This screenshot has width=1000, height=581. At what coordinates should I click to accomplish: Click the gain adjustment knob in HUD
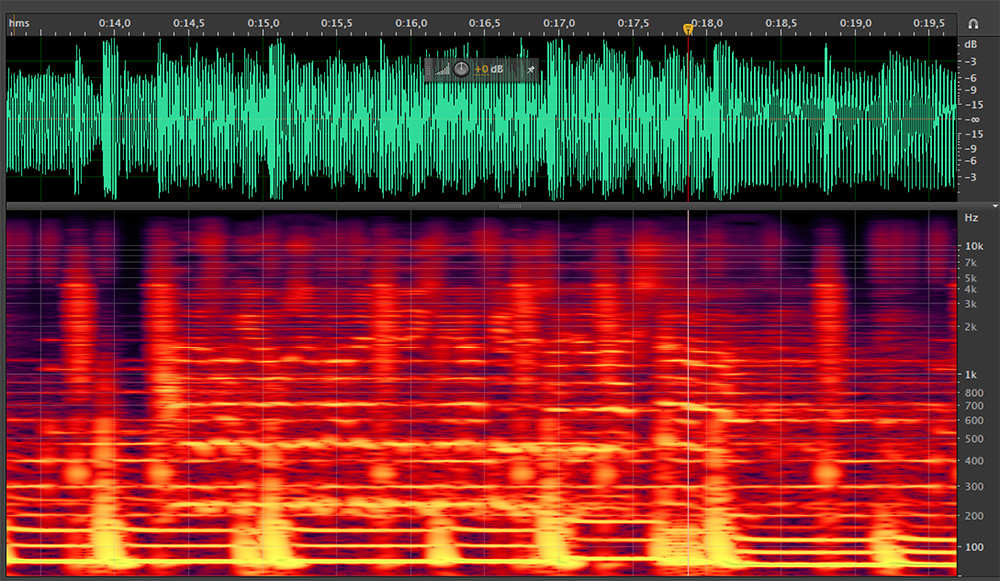coord(460,69)
